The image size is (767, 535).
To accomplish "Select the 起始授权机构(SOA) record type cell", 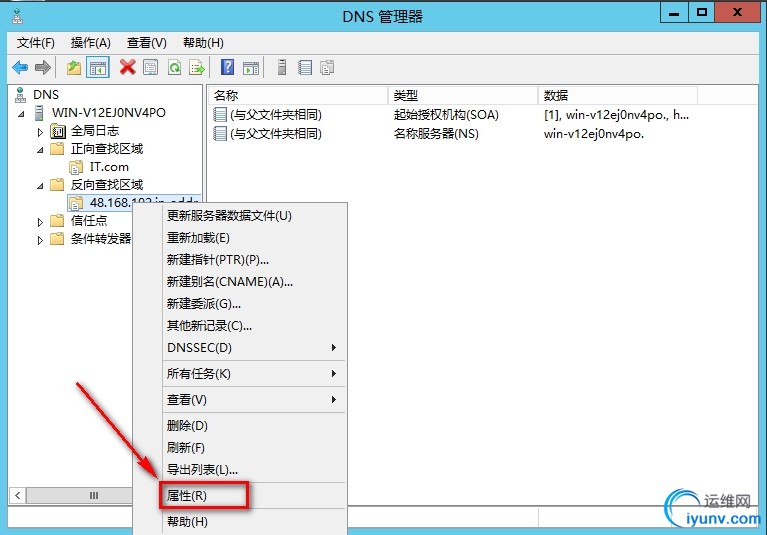I will click(x=446, y=115).
